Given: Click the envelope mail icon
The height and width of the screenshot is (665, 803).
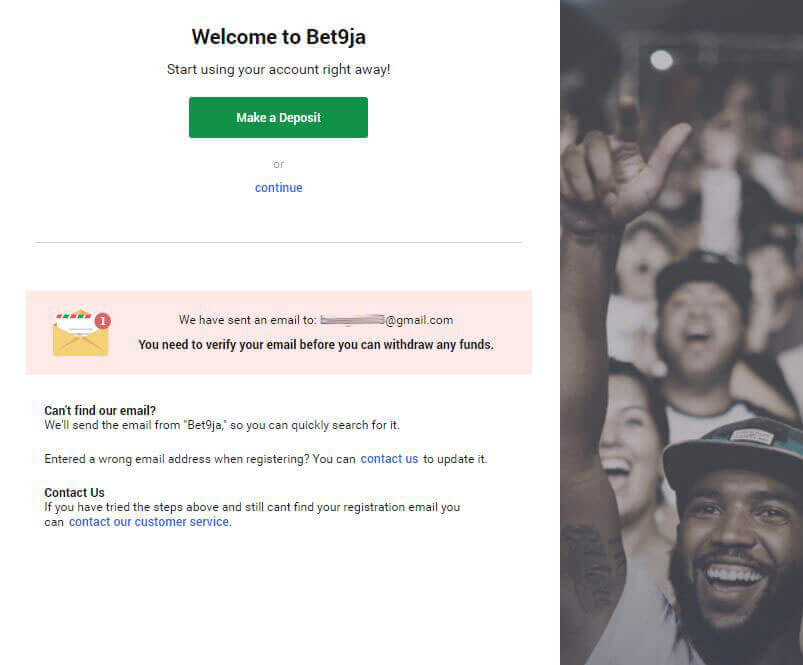Looking at the screenshot, I should click(79, 335).
